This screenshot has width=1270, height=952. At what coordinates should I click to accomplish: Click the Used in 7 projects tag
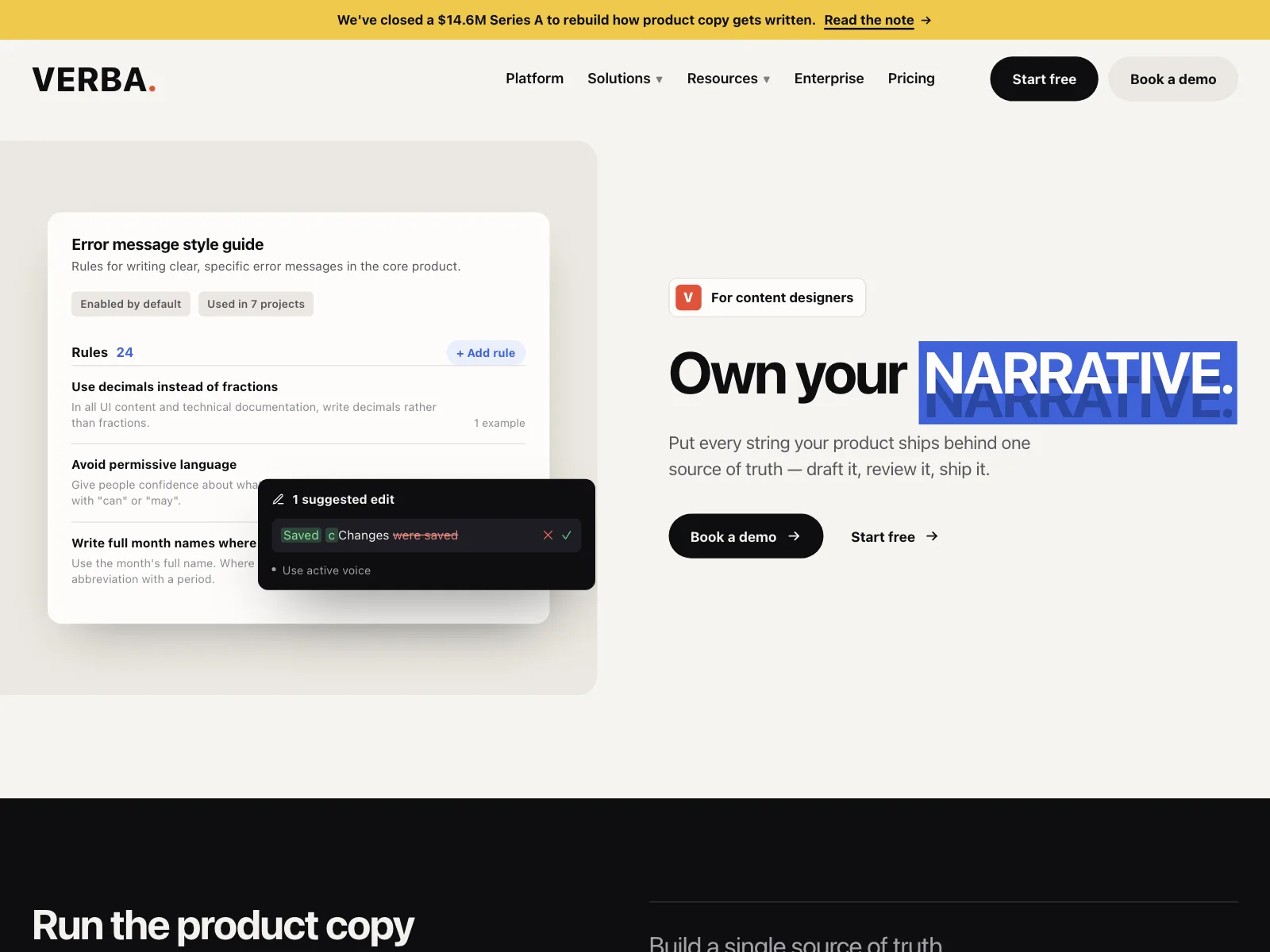pyautogui.click(x=256, y=304)
